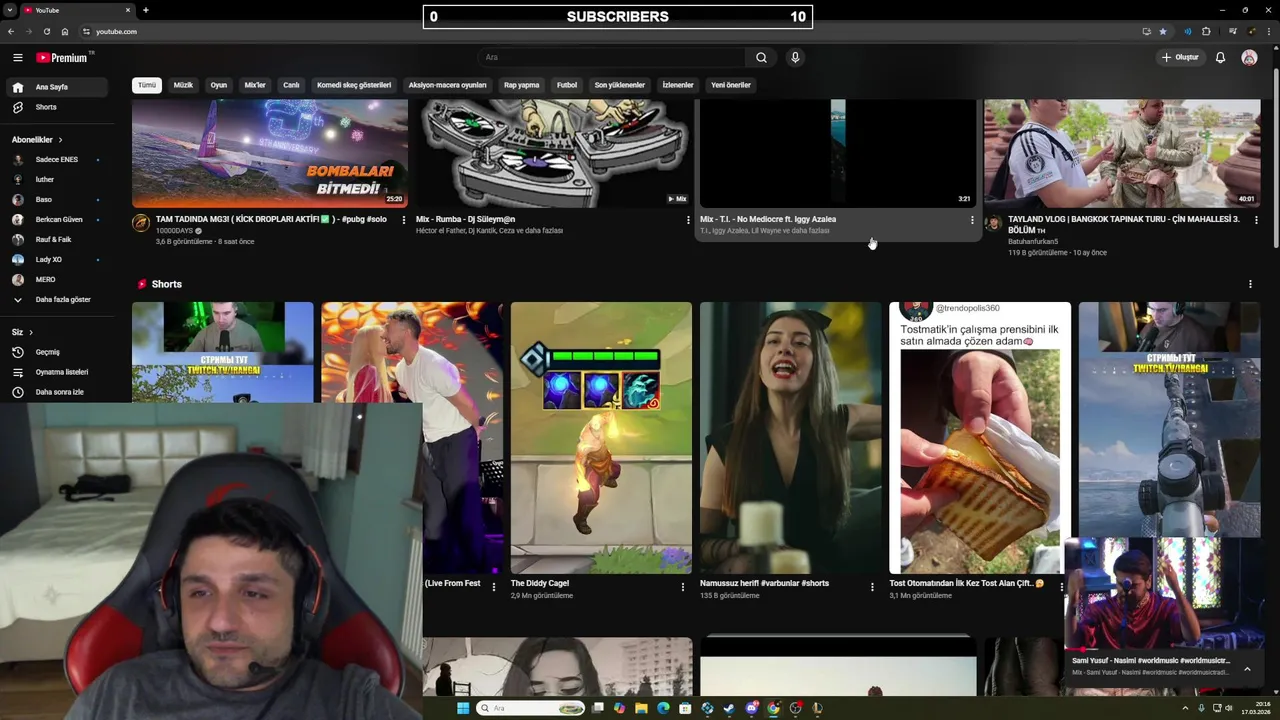Image resolution: width=1280 pixels, height=720 pixels.
Task: Select the Komedi skeç gösterileri chip
Action: point(354,85)
